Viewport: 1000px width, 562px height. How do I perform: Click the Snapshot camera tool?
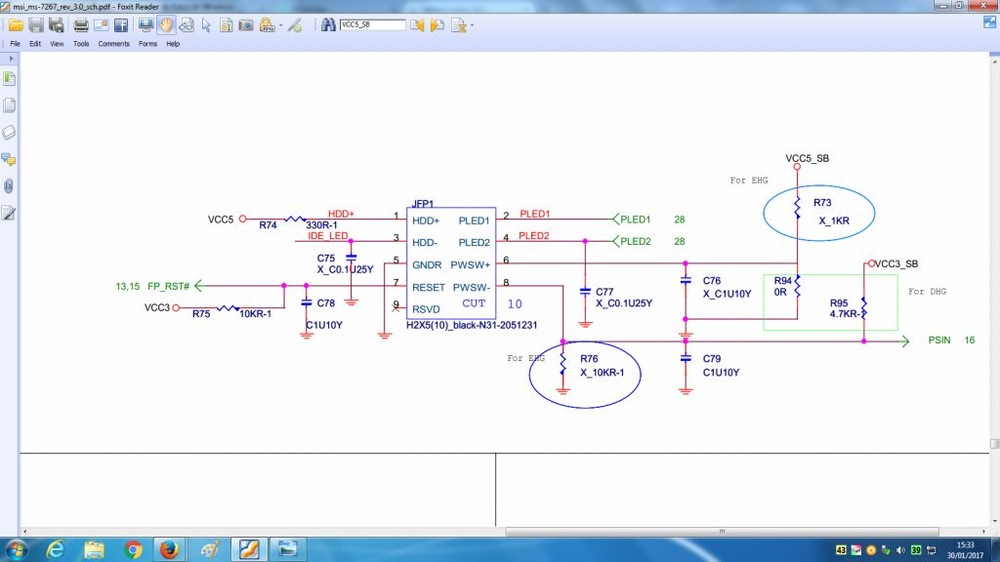[x=246, y=24]
